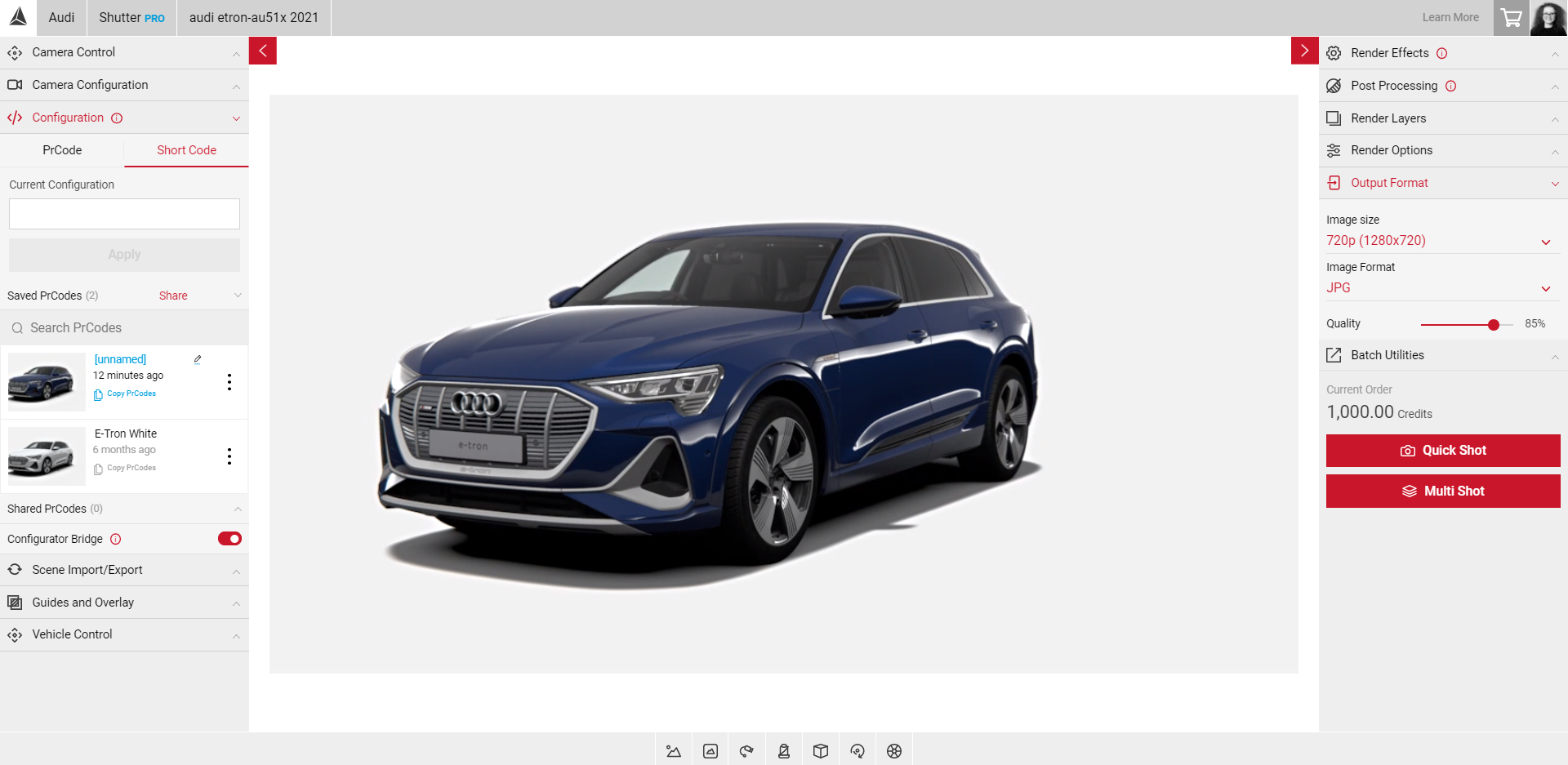Show info for Configuration section
The width and height of the screenshot is (1568, 765).
[x=117, y=118]
